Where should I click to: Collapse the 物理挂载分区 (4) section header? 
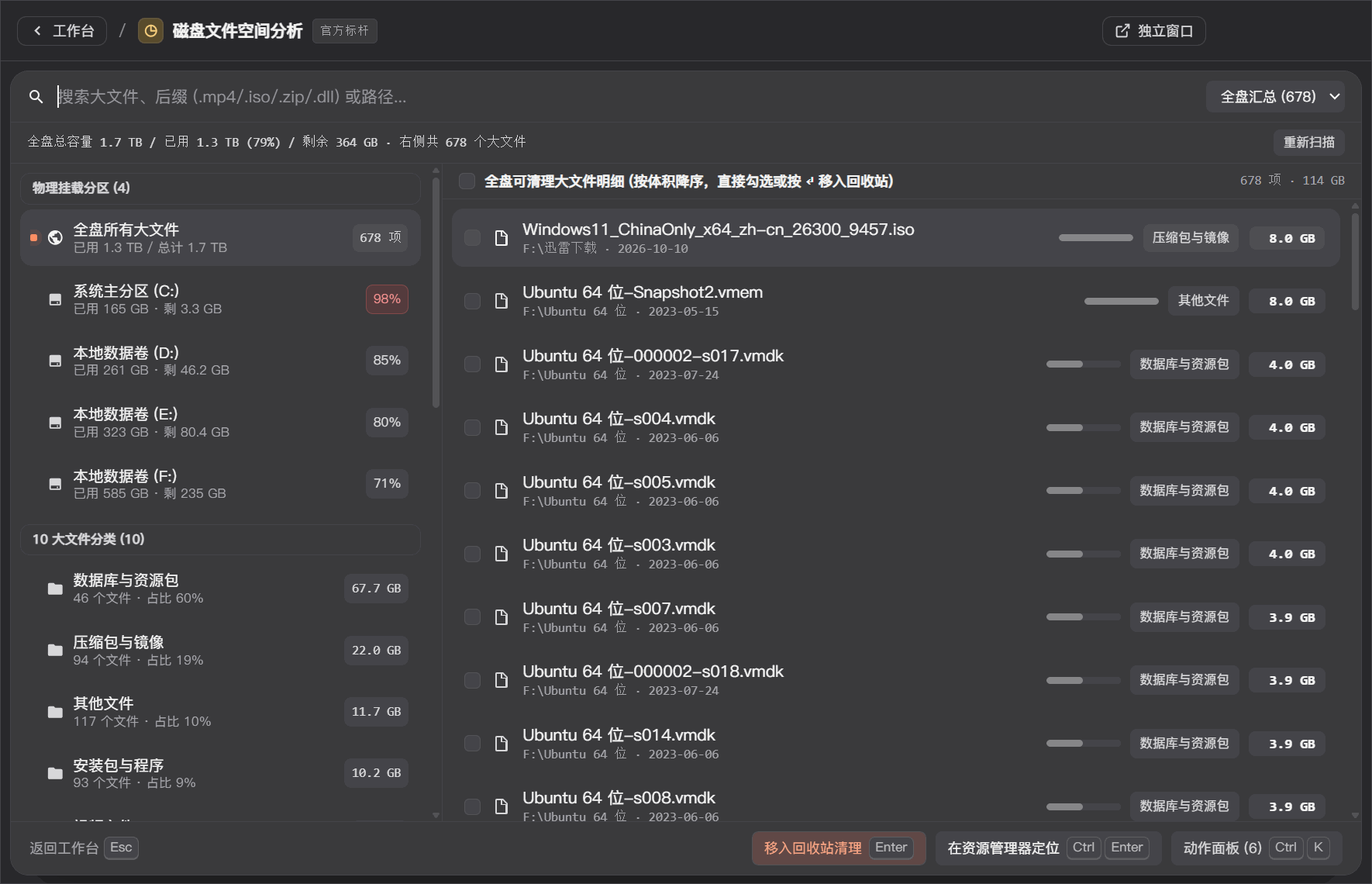pos(220,188)
